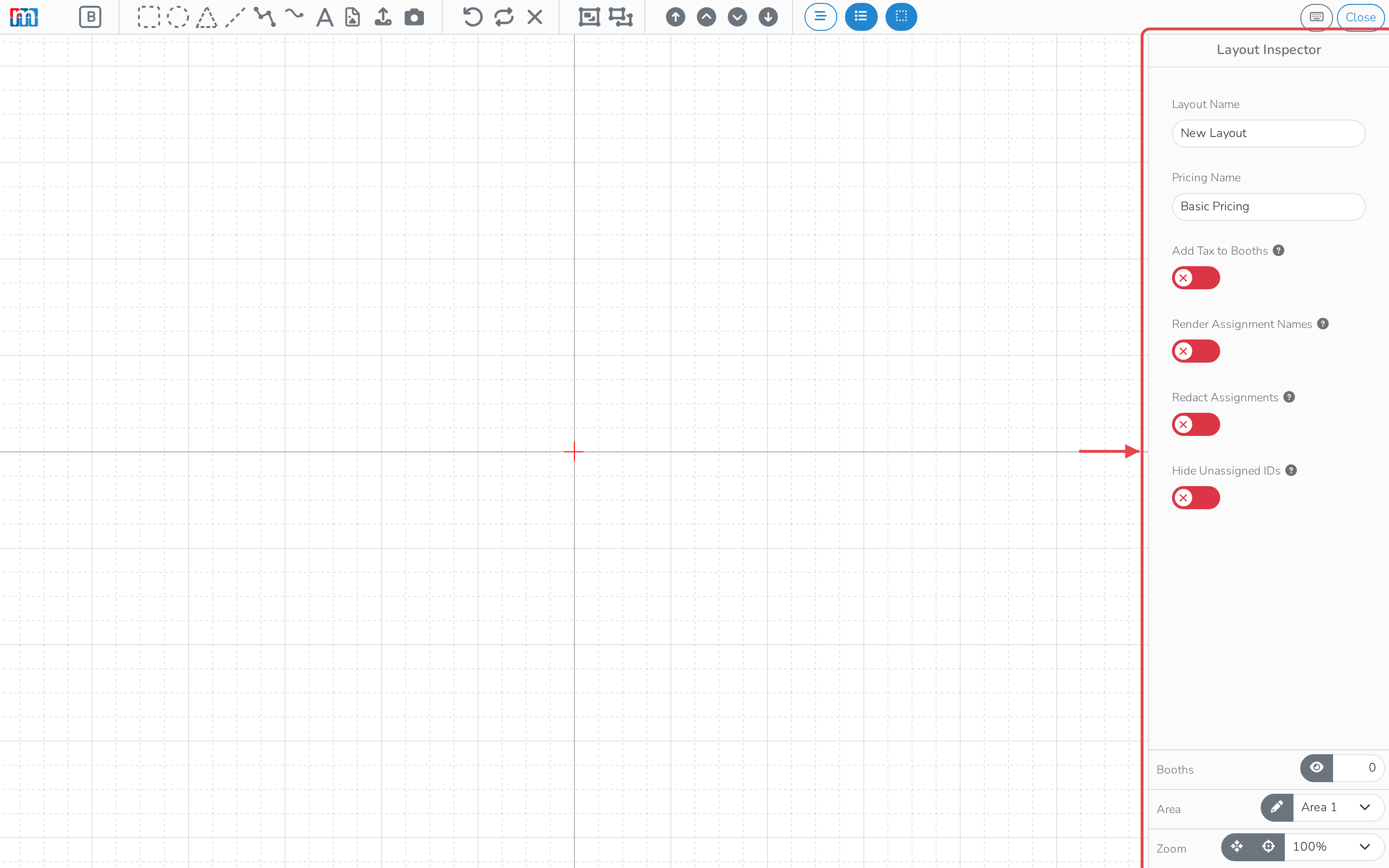Select the Booth tool
Screen dimensions: 1389x868
tap(90, 17)
